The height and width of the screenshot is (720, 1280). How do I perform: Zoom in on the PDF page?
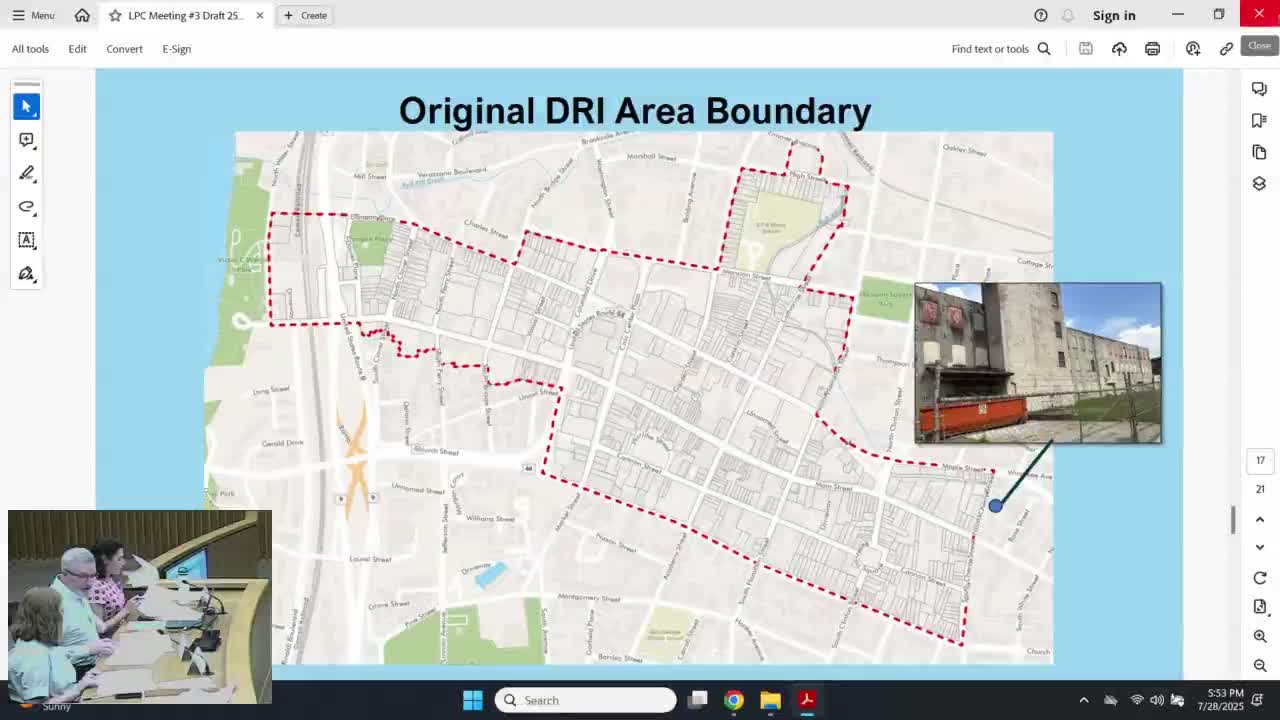pyautogui.click(x=1260, y=636)
